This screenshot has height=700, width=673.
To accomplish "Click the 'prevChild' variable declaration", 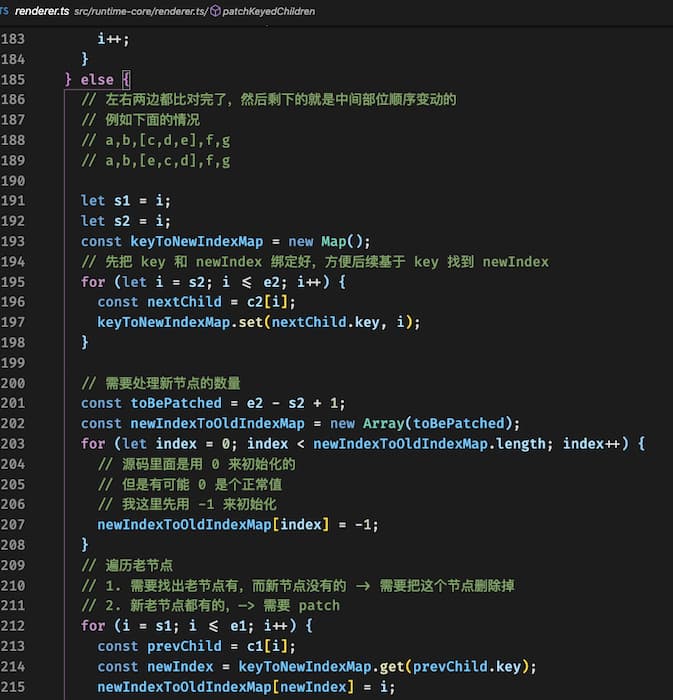I will click(184, 646).
